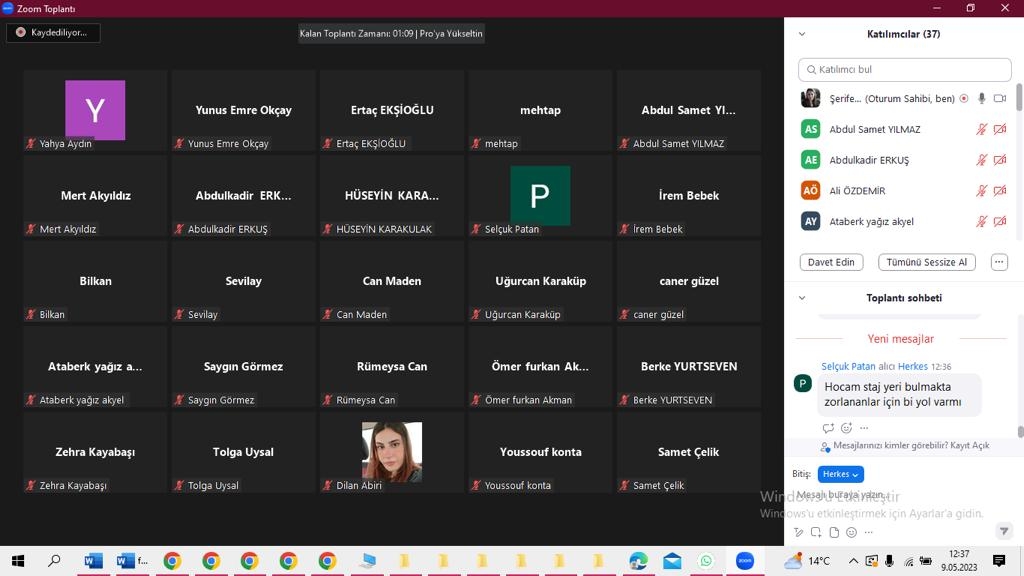Click the Herkes recipient link in chat message header
This screenshot has width=1024, height=576.
pyautogui.click(x=912, y=366)
